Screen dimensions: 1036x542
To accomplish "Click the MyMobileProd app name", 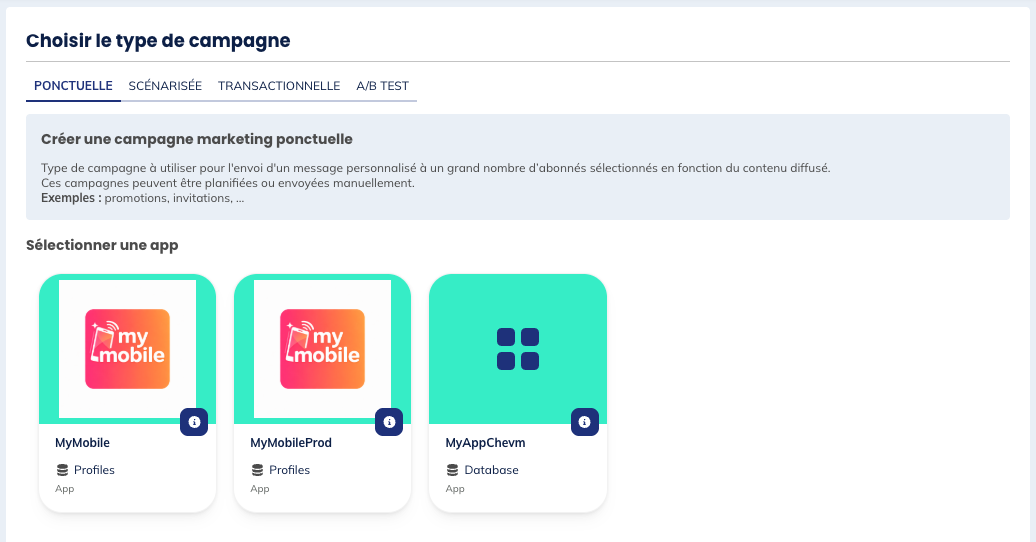I will point(291,443).
